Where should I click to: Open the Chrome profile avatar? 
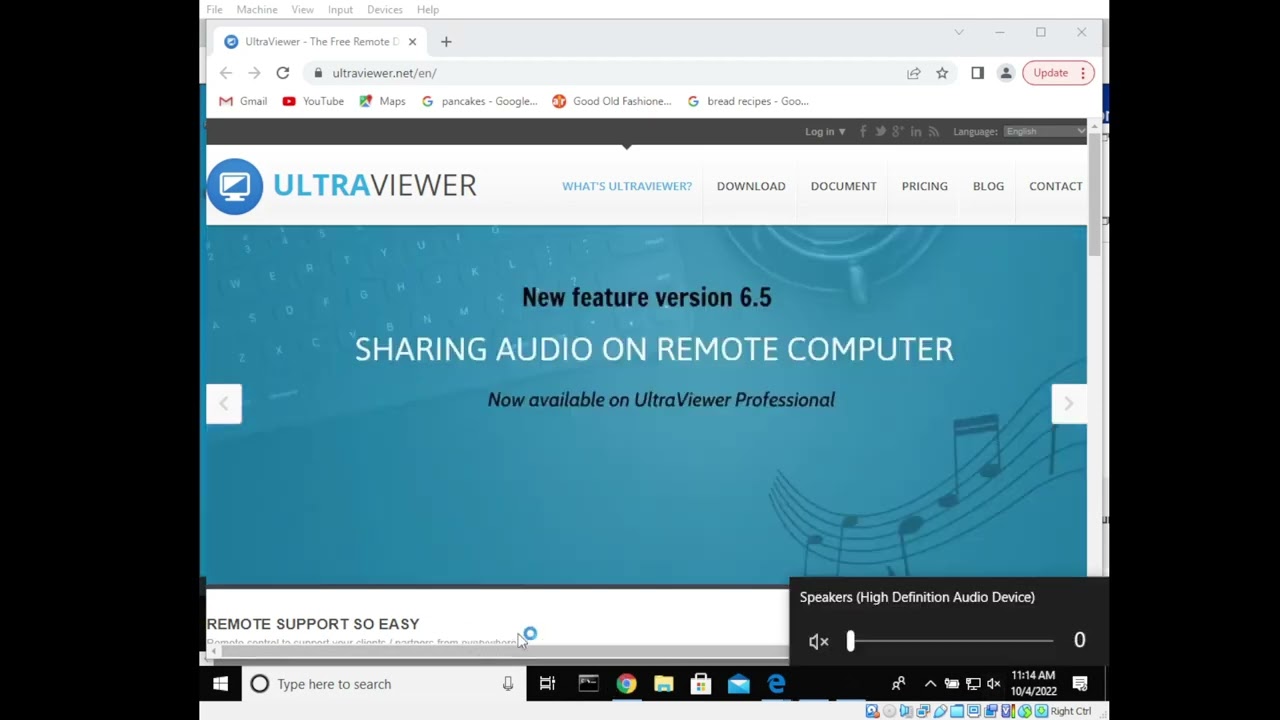[x=1006, y=73]
